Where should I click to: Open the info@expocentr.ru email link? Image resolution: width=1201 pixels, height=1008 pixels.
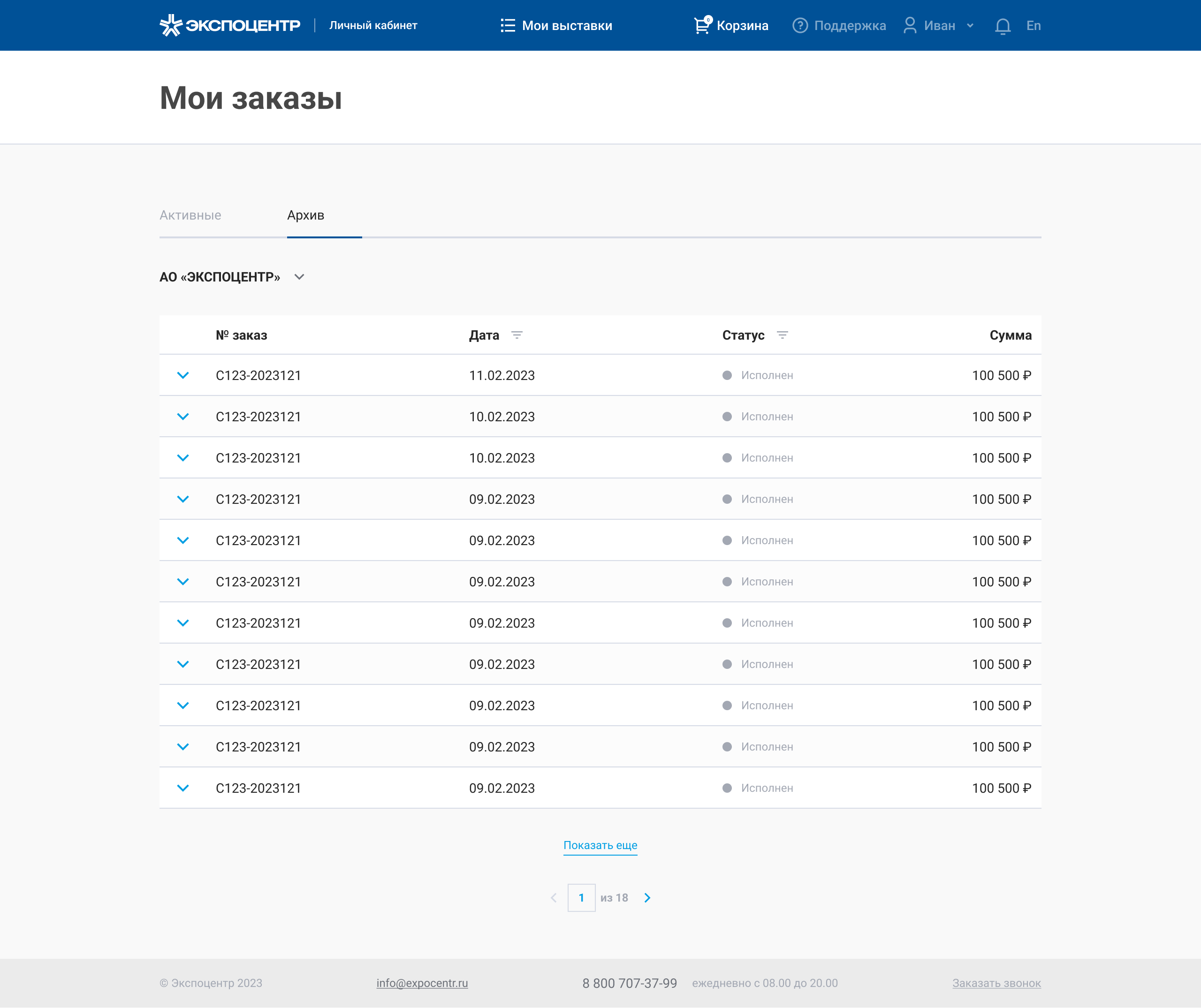pos(422,983)
